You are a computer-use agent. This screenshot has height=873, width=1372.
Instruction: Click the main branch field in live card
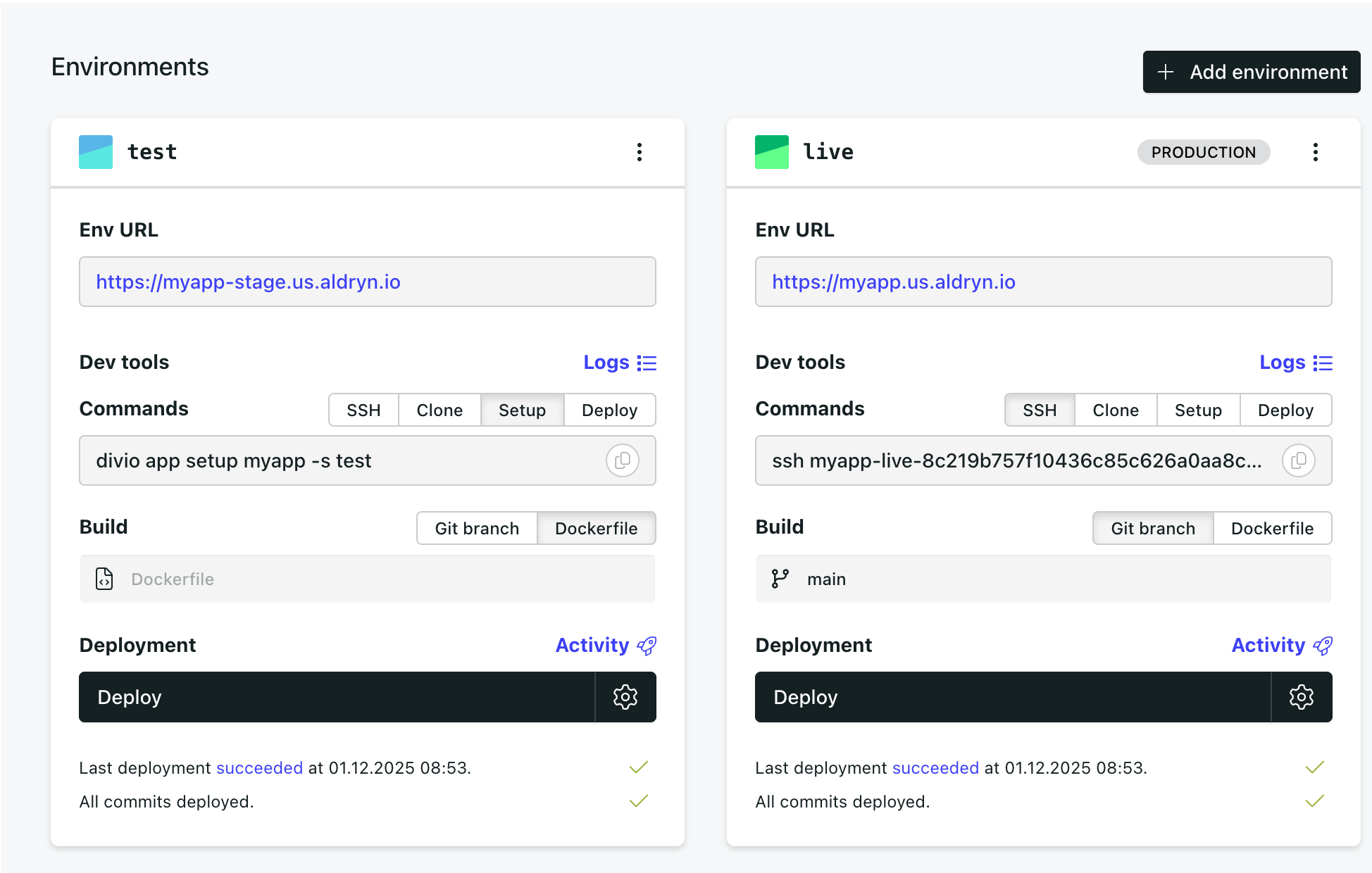pyautogui.click(x=1042, y=579)
